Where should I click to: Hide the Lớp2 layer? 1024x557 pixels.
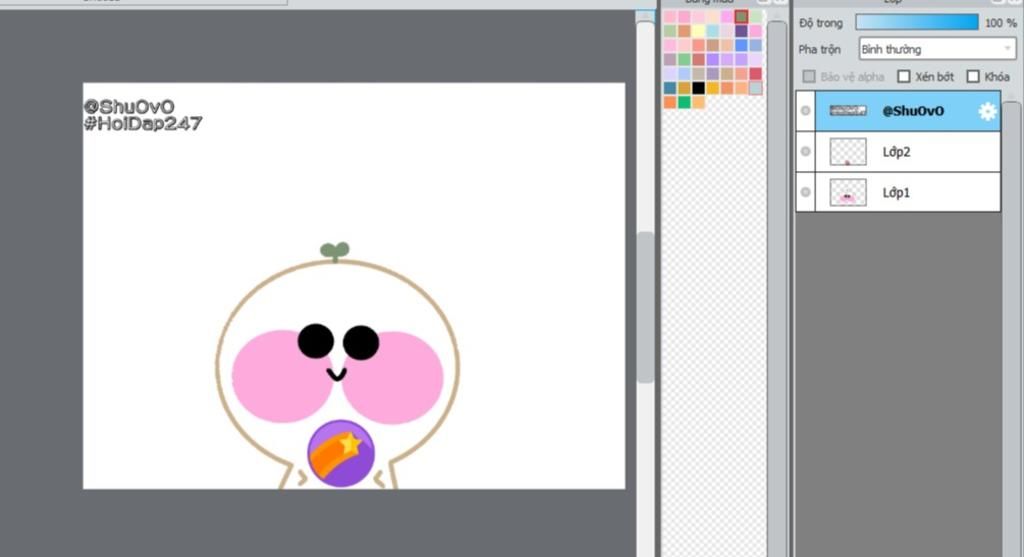tap(805, 151)
